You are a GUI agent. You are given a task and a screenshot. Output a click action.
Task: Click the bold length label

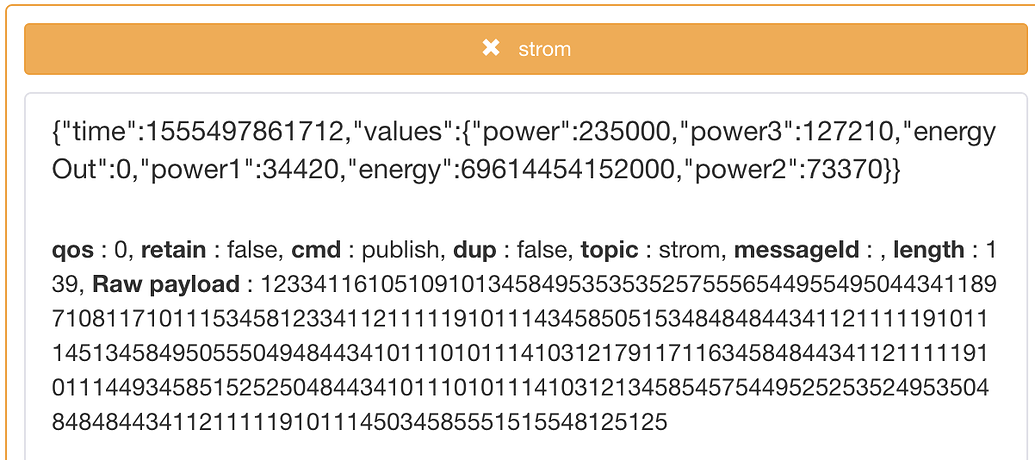[928, 250]
